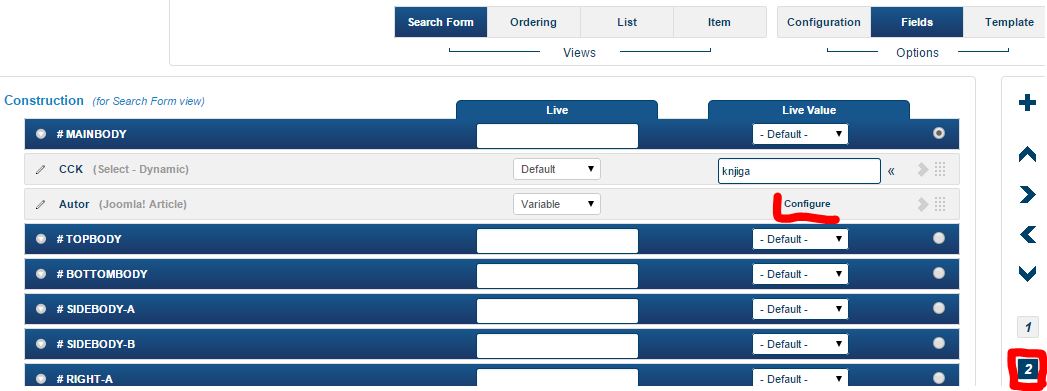Image resolution: width=1047 pixels, height=391 pixels.
Task: Switch to panel 1 button
Action: tap(1028, 328)
